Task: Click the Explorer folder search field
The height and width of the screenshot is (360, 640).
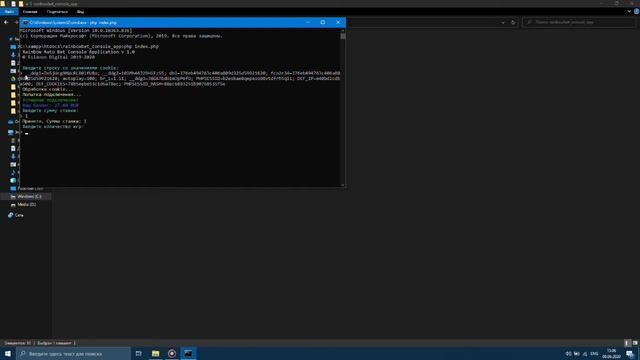Action: pos(579,22)
